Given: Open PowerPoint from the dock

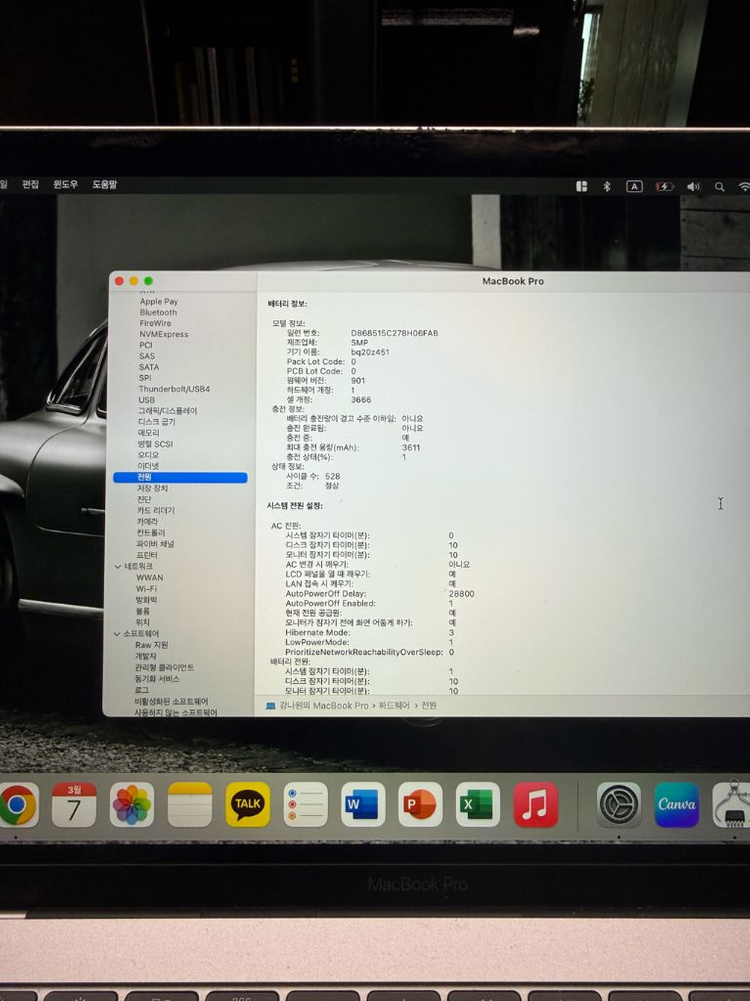Looking at the screenshot, I should (420, 804).
